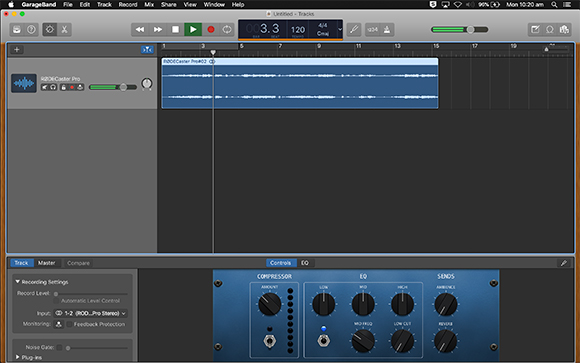
Task: Toggle the Metronome button
Action: tap(387, 30)
